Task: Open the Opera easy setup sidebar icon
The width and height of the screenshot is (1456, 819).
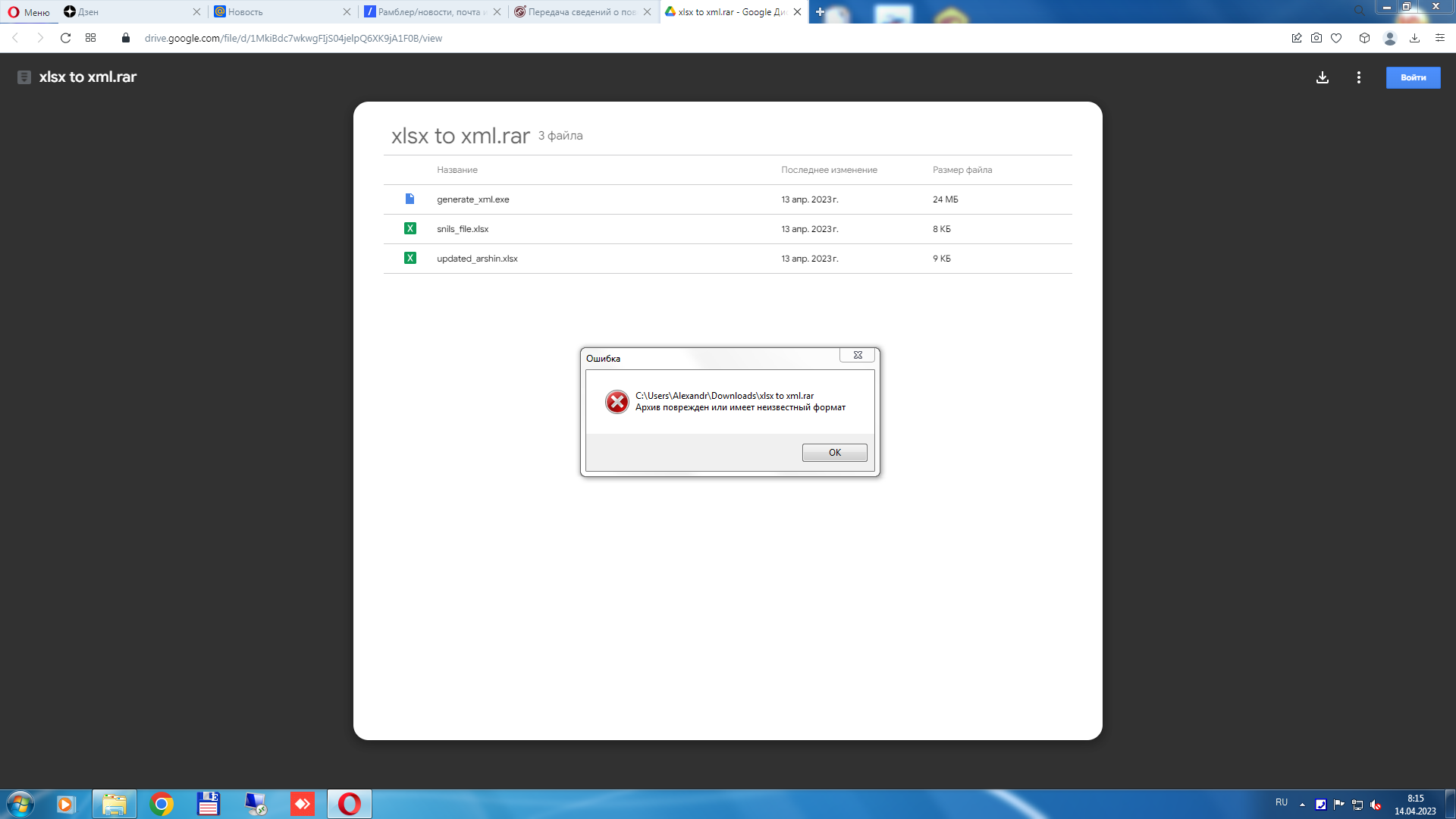Action: point(1439,38)
